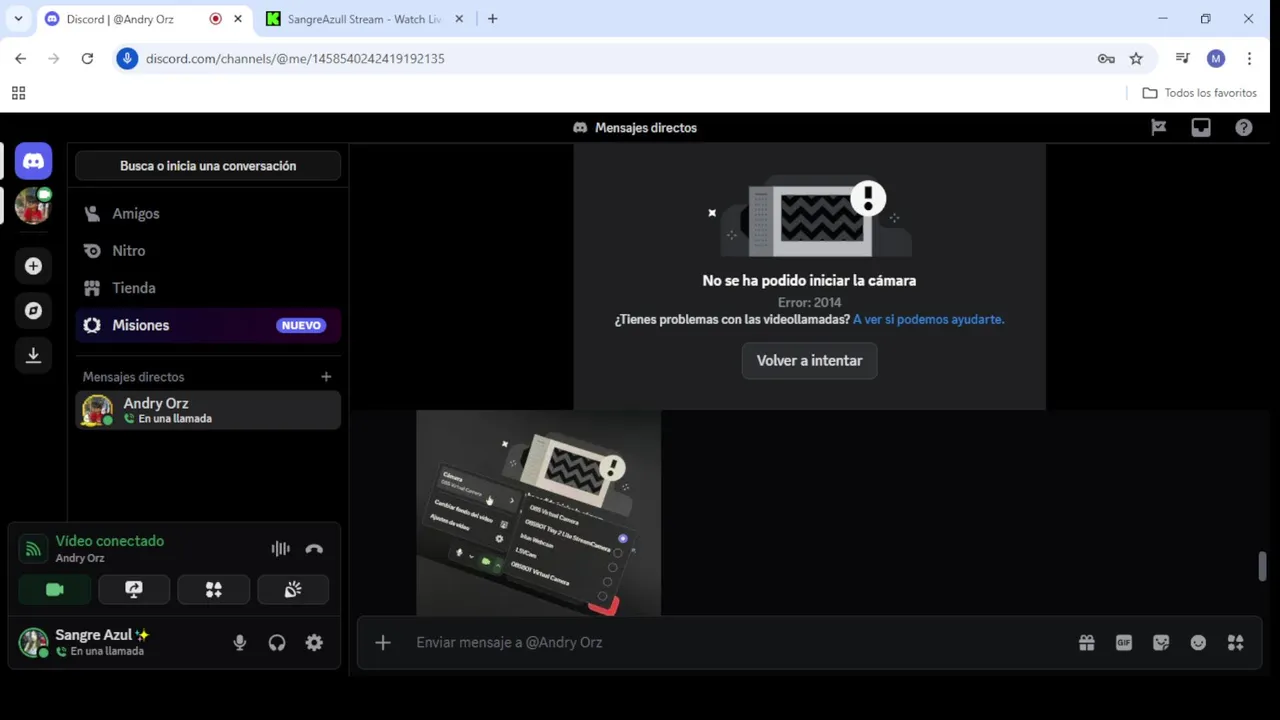Search with Busca o inicia una conversación
Image resolution: width=1280 pixels, height=720 pixels.
tap(208, 166)
